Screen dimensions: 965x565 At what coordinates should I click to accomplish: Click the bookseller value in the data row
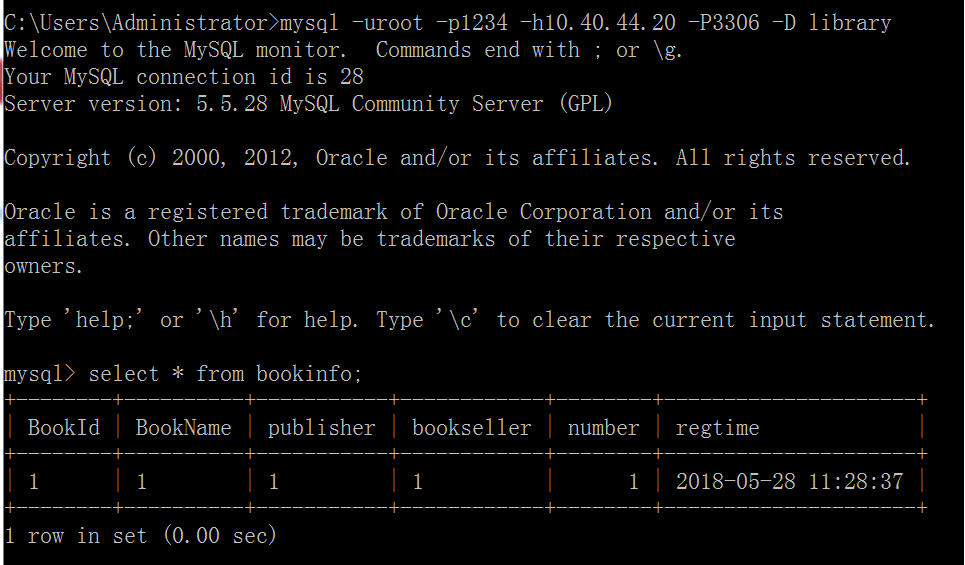(418, 482)
